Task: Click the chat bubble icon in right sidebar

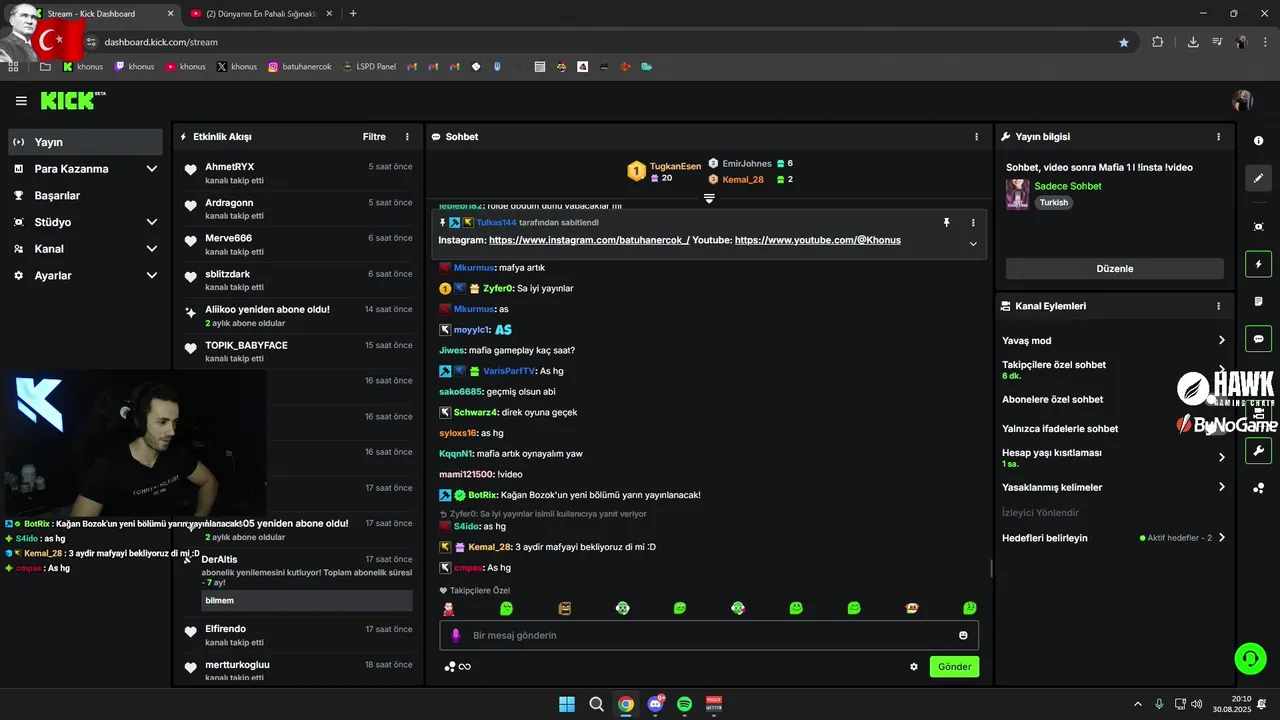Action: point(1258,339)
